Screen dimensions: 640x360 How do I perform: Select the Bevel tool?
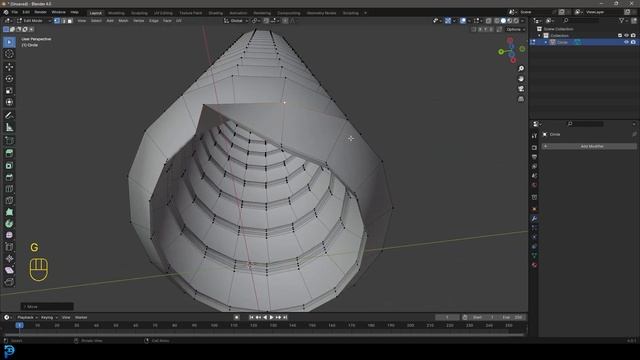pos(9,177)
